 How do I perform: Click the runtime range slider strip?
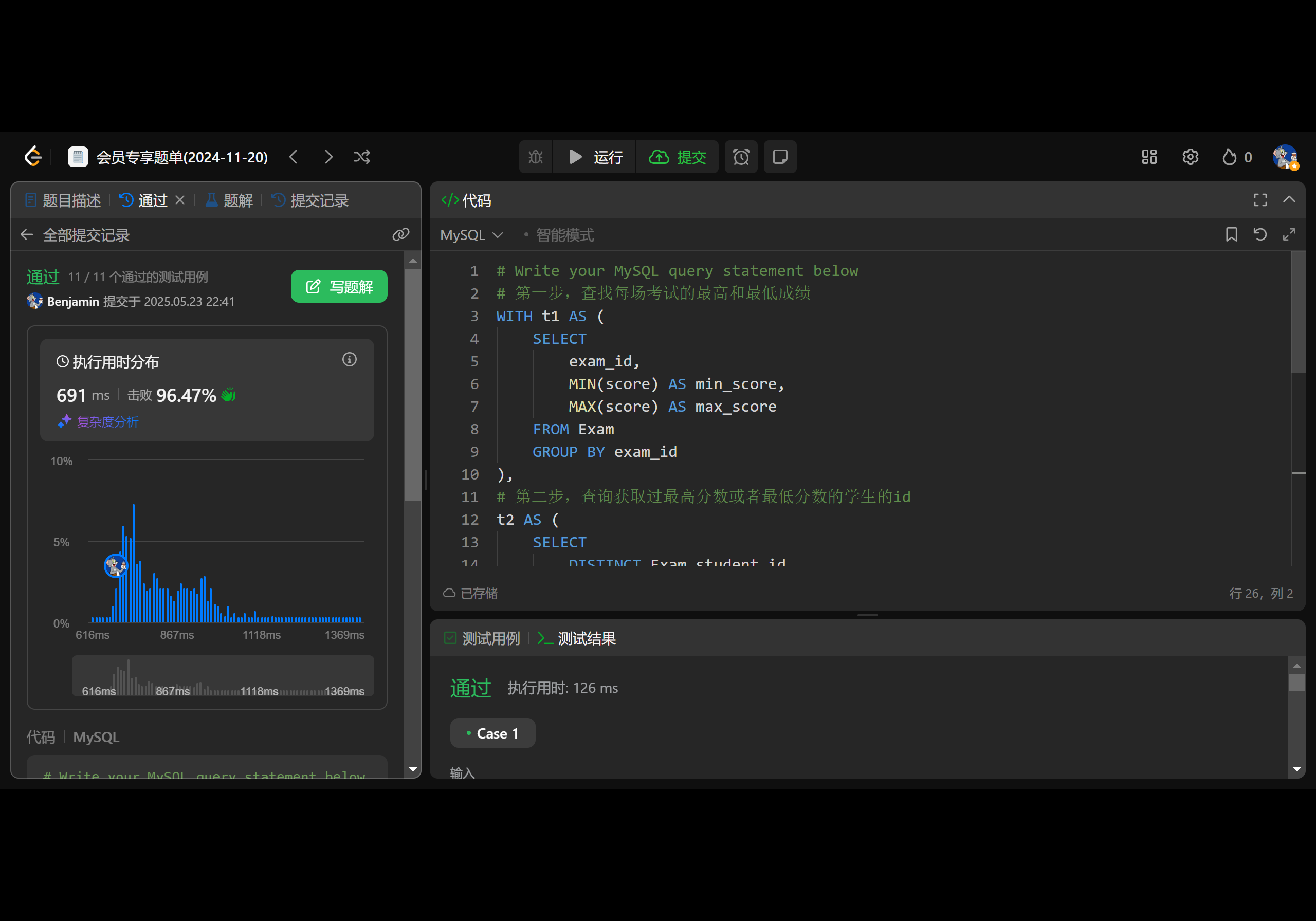(x=223, y=676)
